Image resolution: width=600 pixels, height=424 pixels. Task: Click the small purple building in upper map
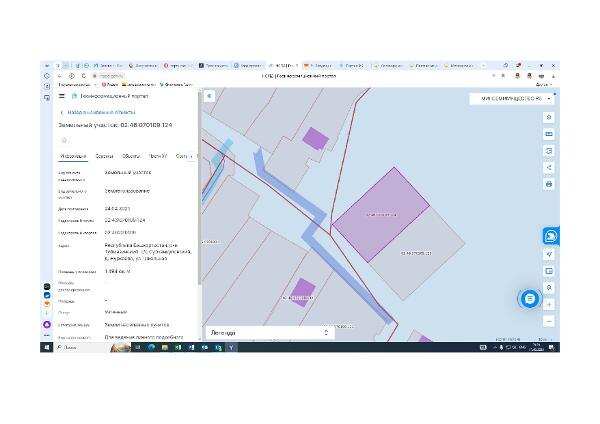click(315, 139)
